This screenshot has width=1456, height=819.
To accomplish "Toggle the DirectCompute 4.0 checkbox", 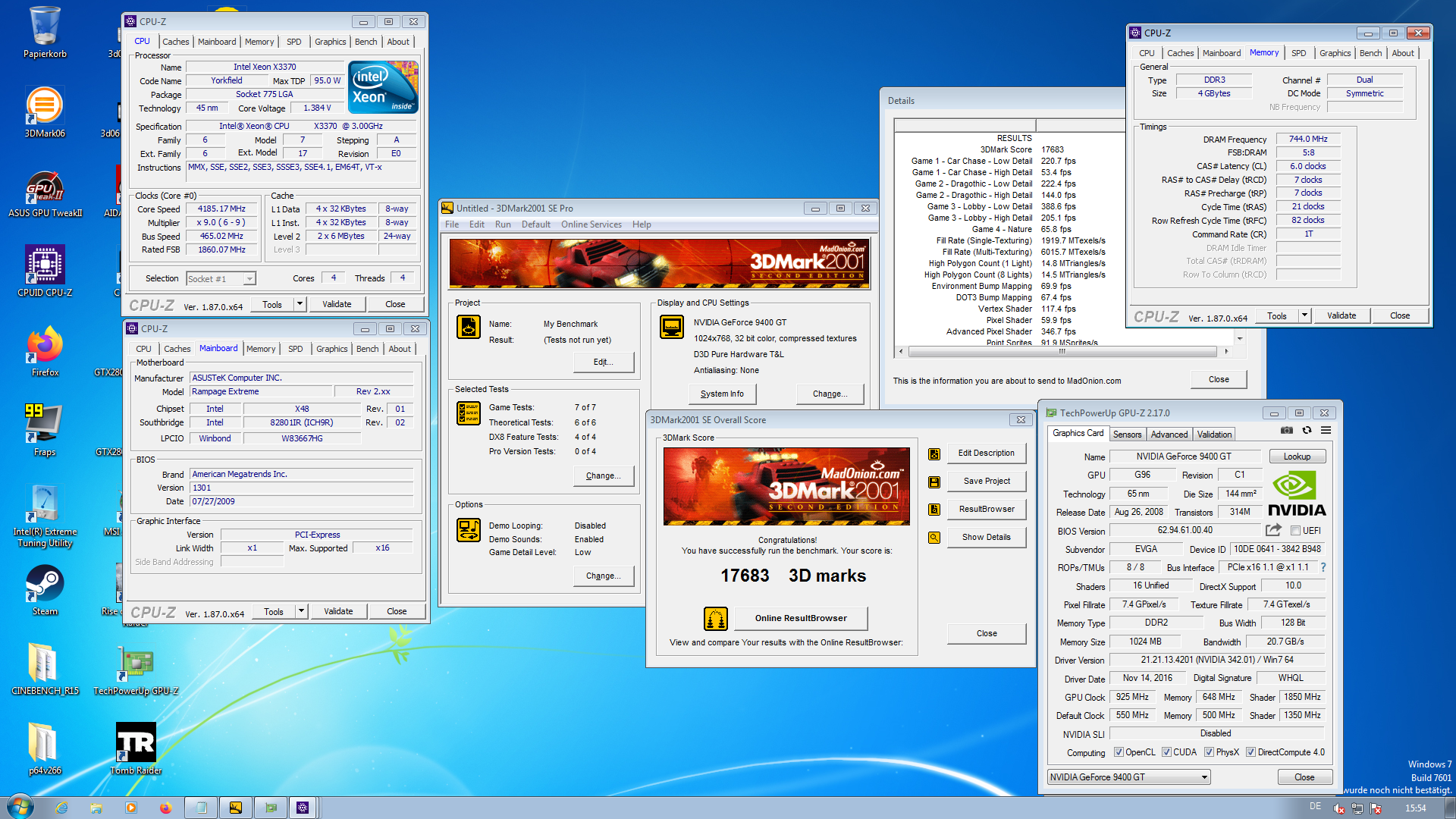I will point(1250,752).
